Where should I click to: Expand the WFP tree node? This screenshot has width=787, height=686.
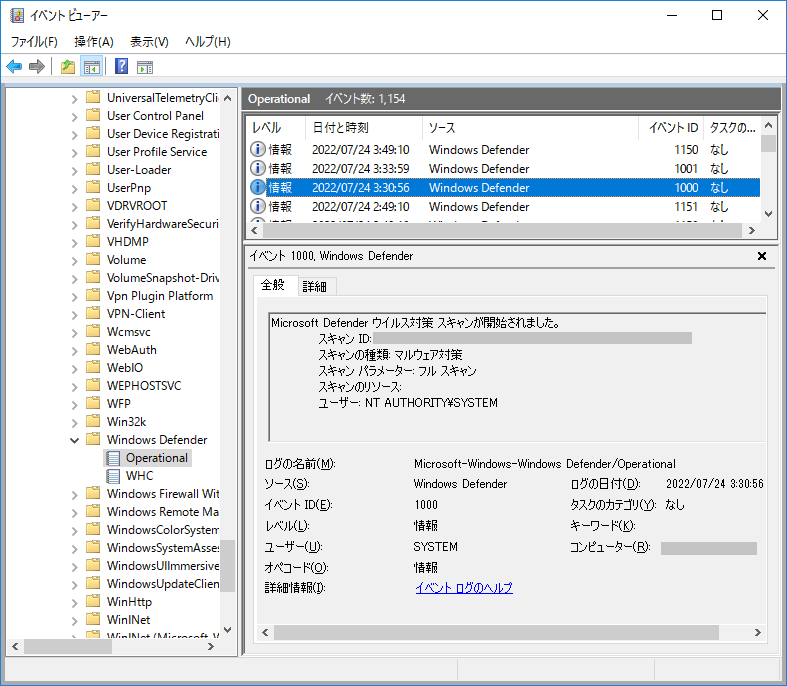click(74, 405)
